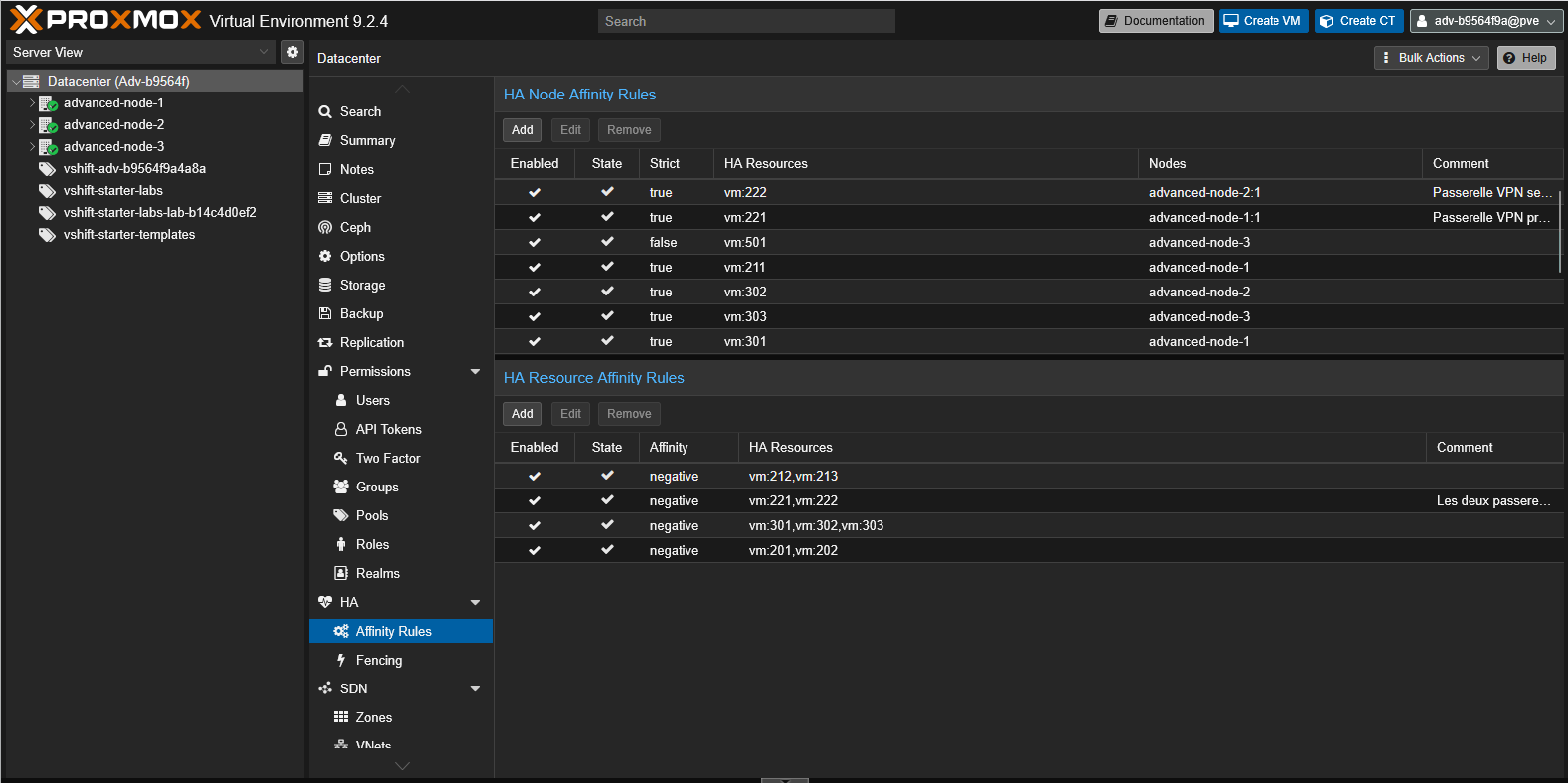Click the Create VM button
Image resolution: width=1568 pixels, height=783 pixels.
tap(1264, 21)
